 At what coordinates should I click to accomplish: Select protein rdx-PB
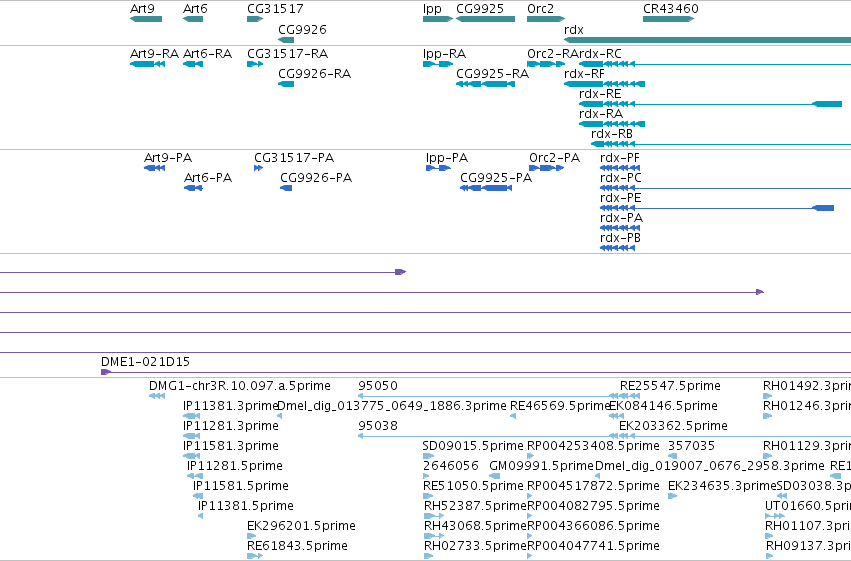point(618,248)
